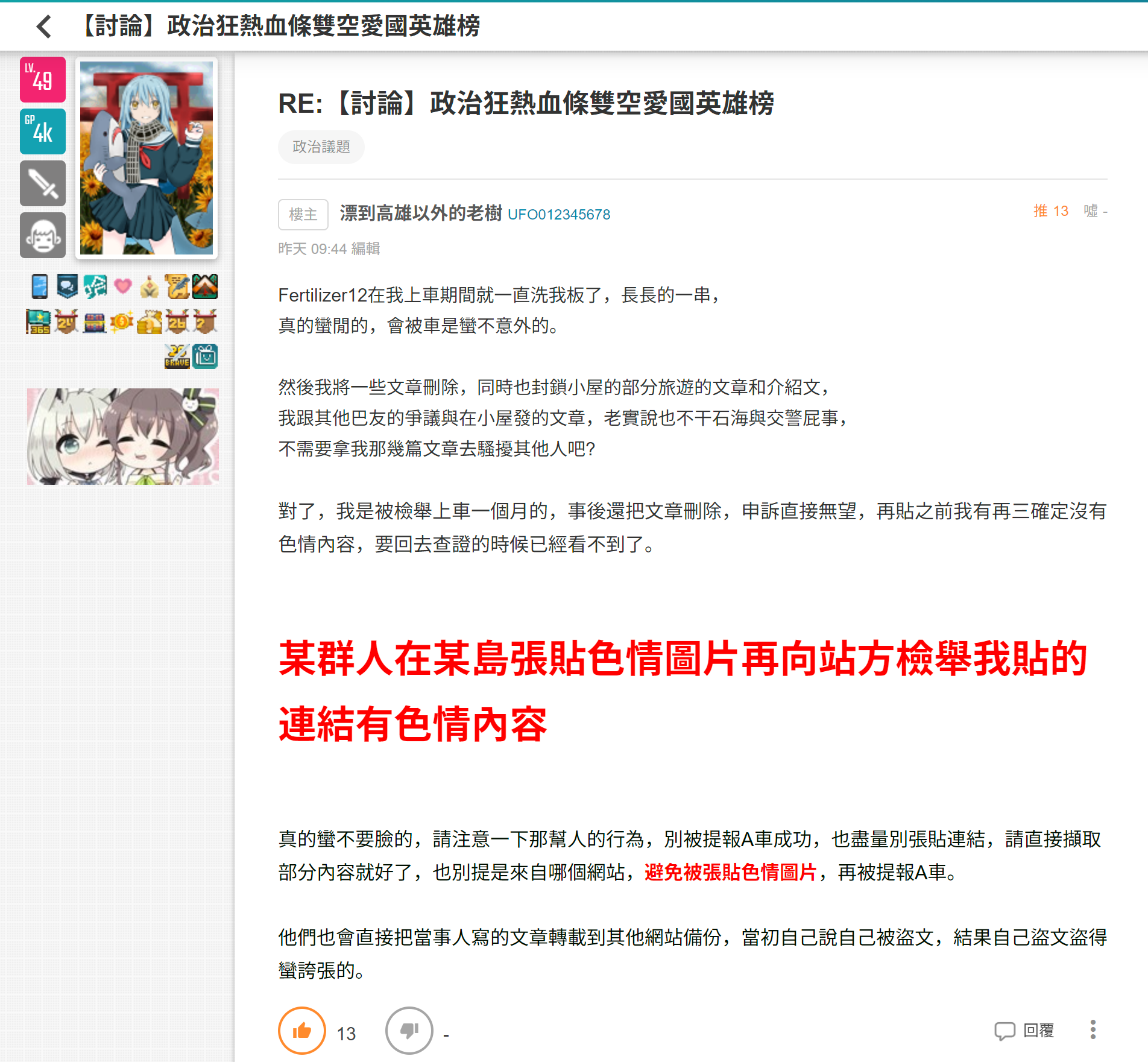1148x1062 pixels.
Task: Click the top bar thread title
Action: [278, 27]
